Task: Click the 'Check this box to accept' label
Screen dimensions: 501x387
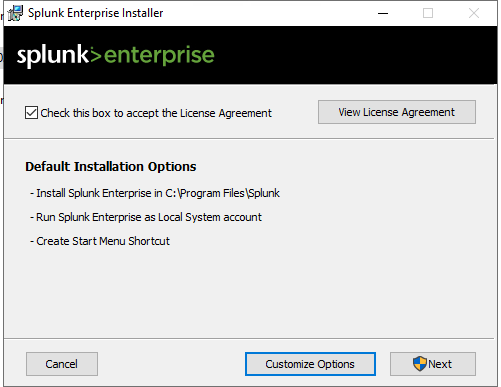Action: pyautogui.click(x=156, y=113)
